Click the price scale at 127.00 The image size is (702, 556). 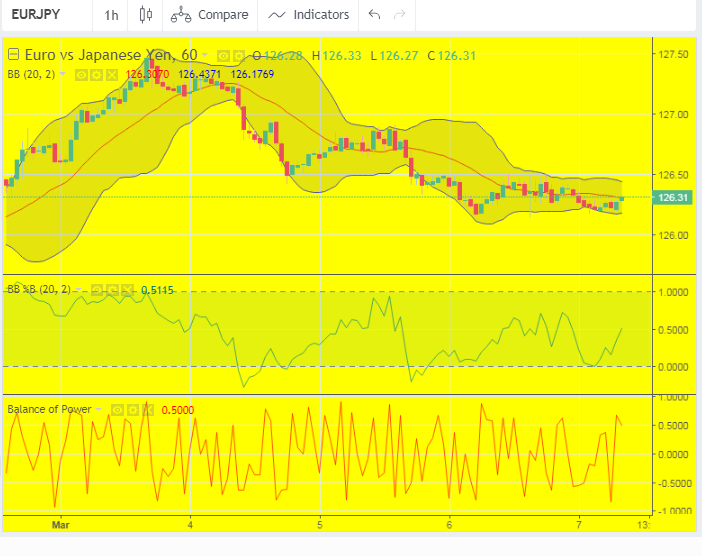[x=673, y=115]
